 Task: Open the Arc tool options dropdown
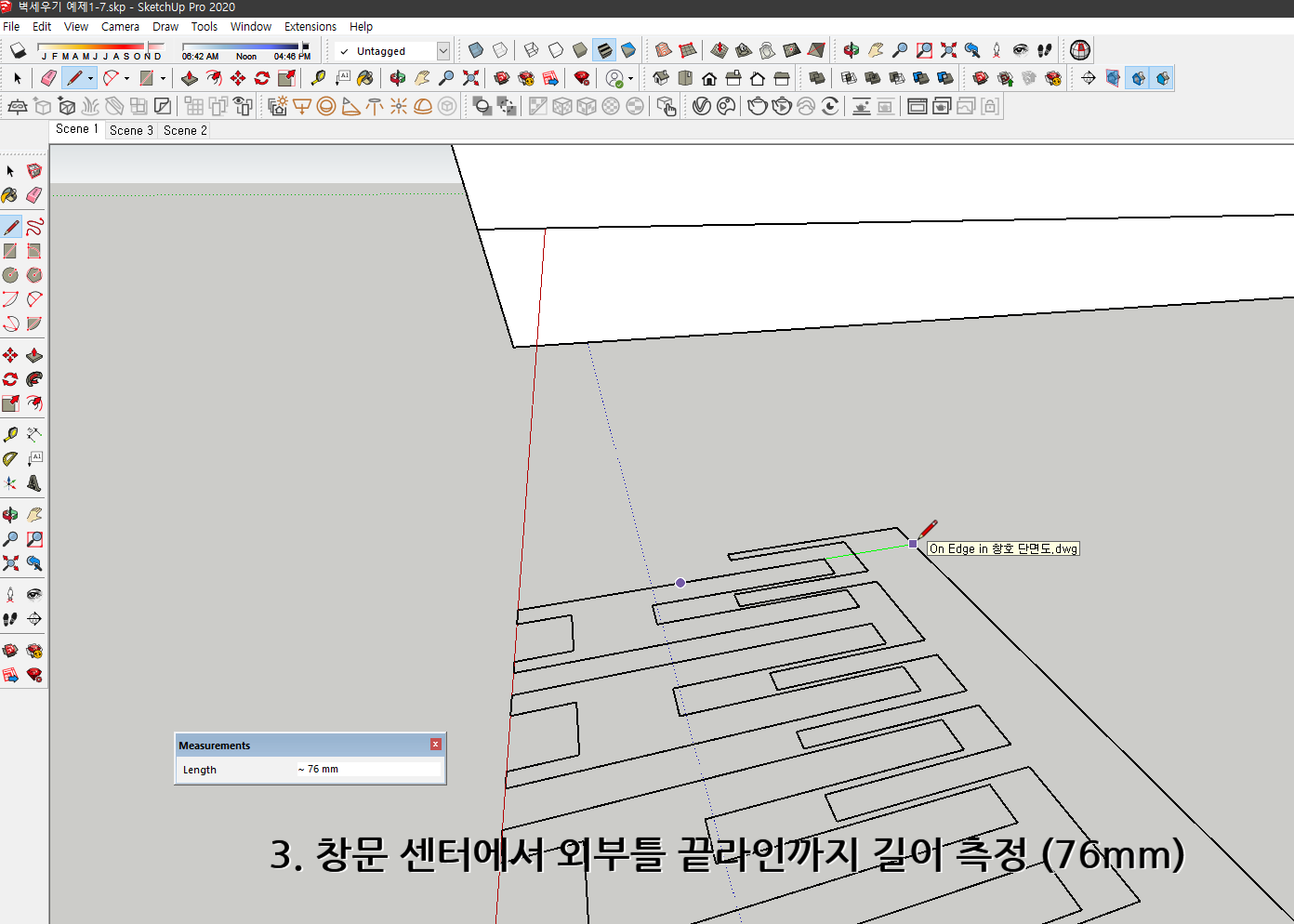coord(126,78)
